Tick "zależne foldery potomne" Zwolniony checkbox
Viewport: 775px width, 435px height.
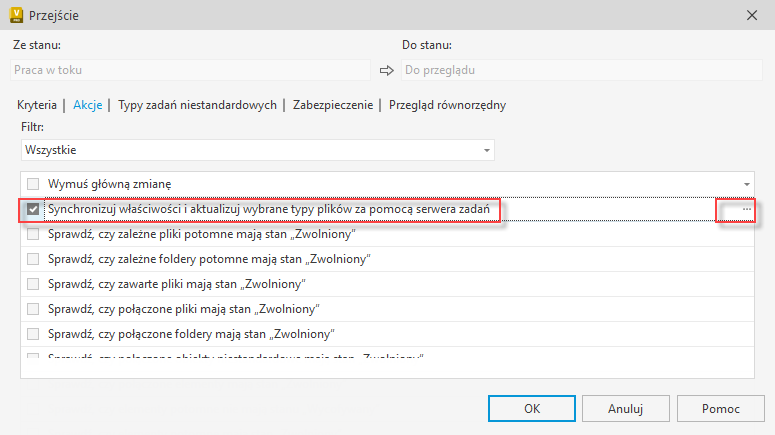[34, 259]
